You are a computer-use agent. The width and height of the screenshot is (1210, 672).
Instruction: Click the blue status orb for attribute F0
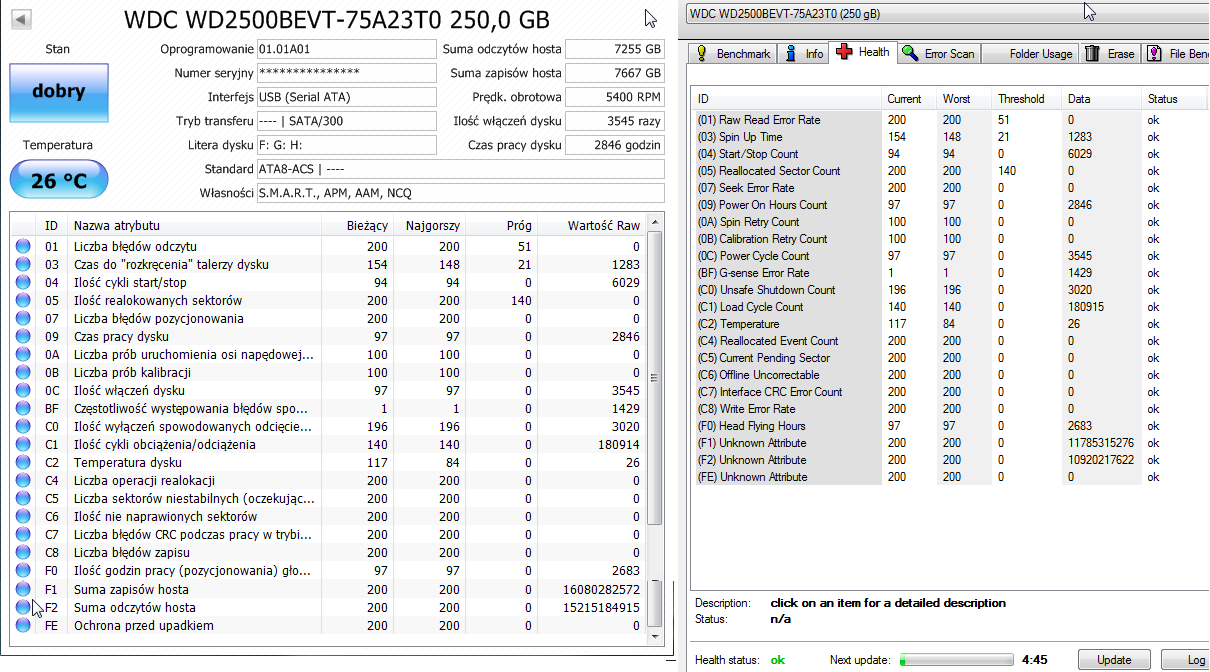[23, 570]
